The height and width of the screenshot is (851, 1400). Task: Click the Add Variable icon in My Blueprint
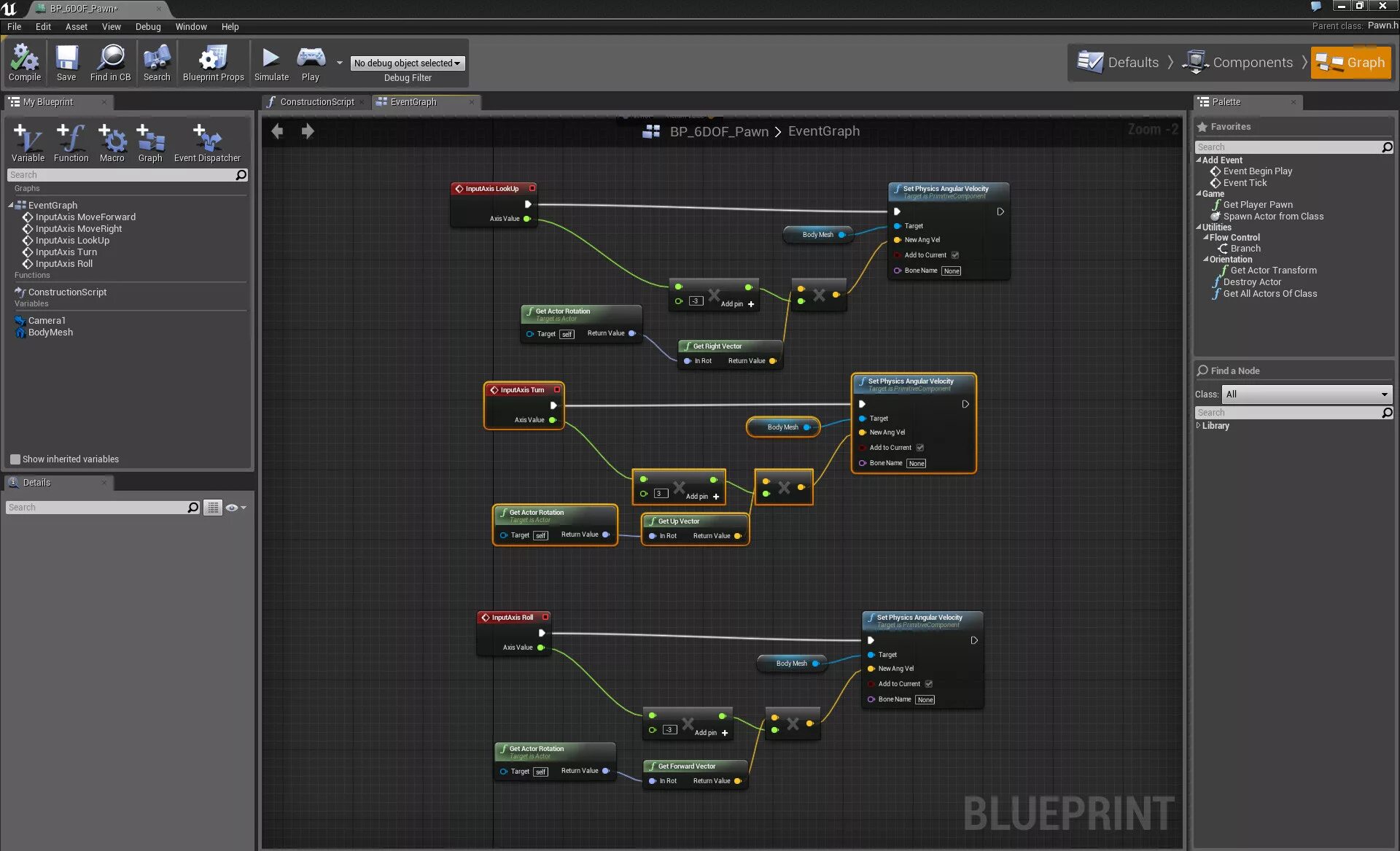(x=27, y=140)
